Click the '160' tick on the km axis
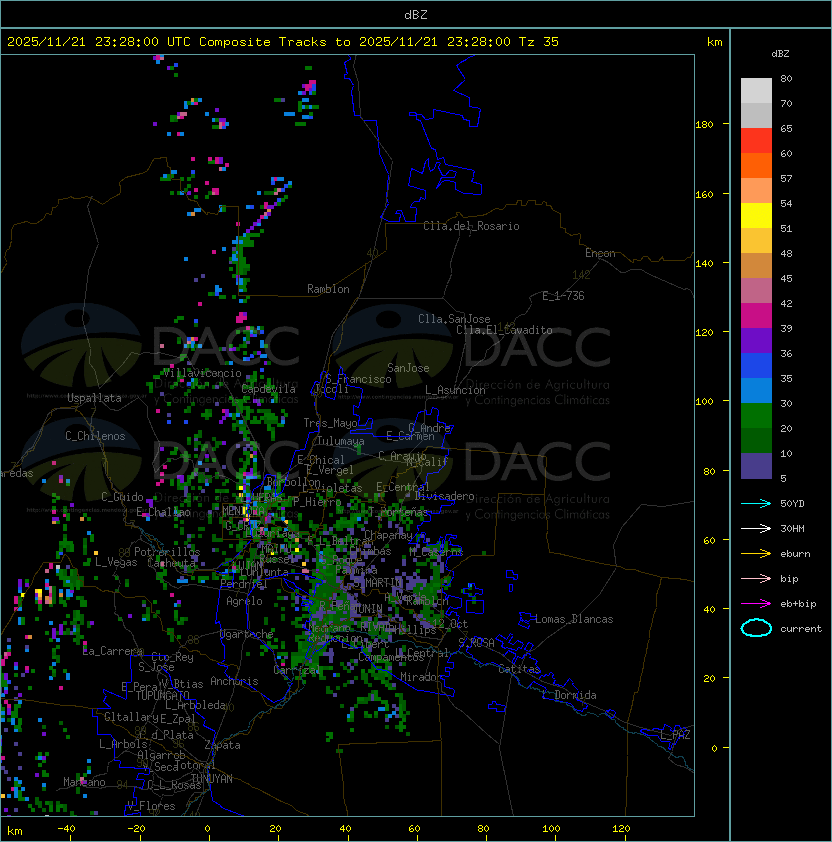832x842 pixels. [x=704, y=194]
